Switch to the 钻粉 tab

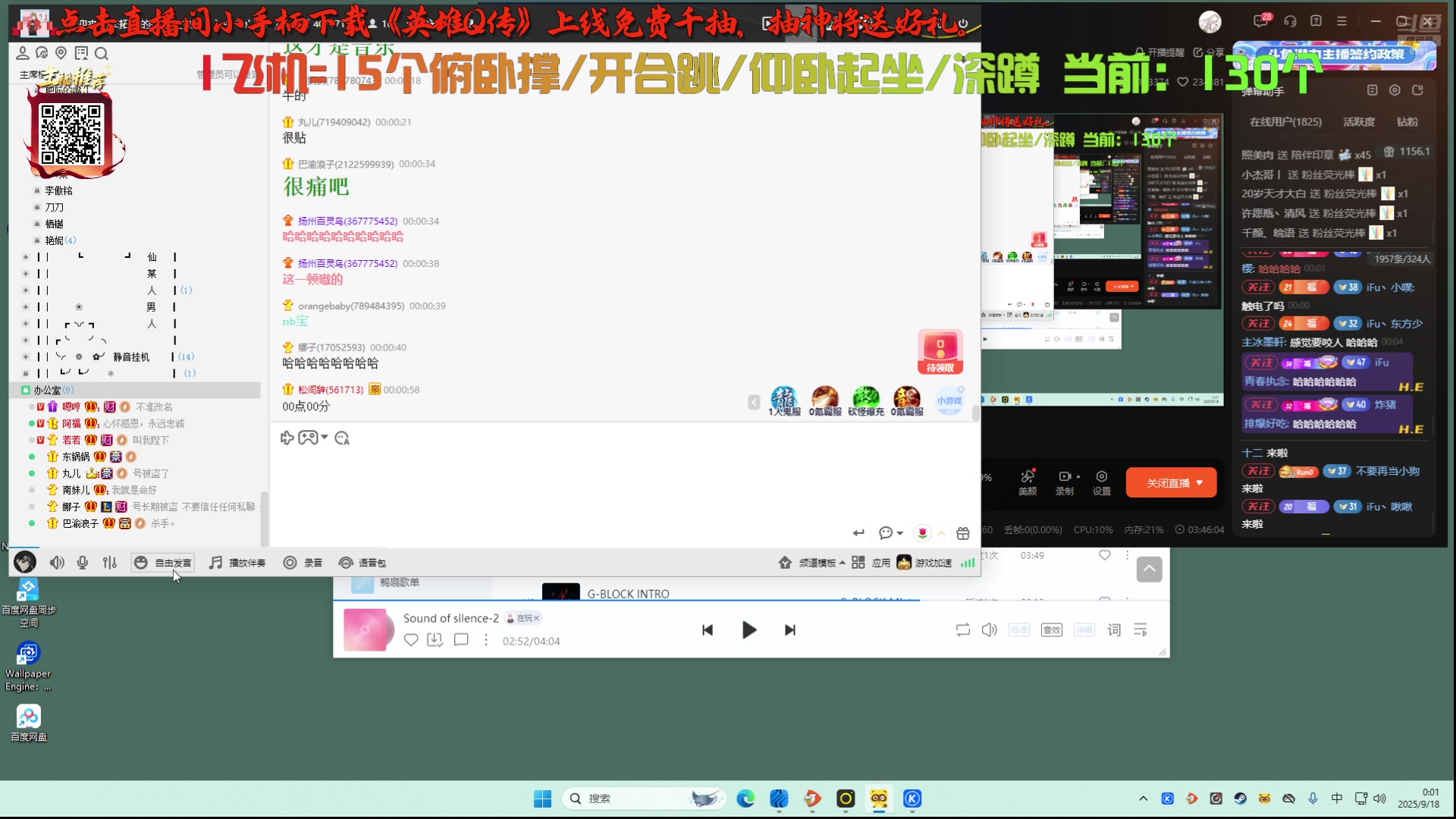point(1407,121)
